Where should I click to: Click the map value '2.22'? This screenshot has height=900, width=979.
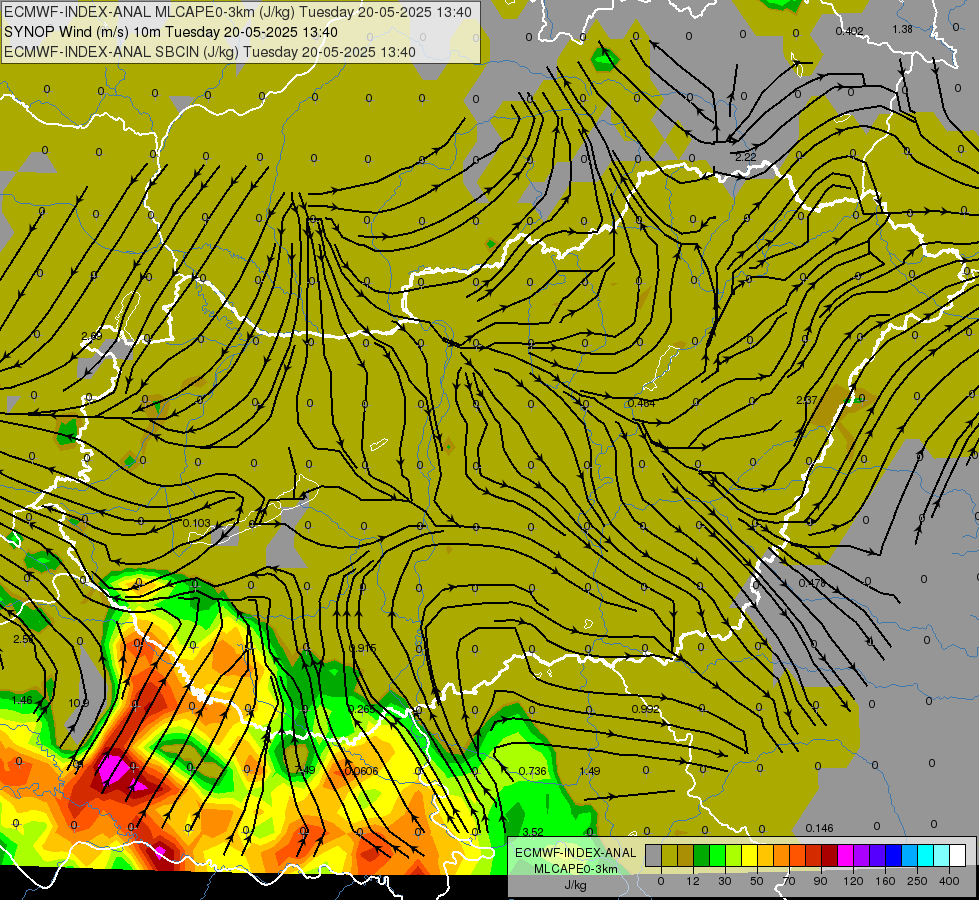(x=745, y=157)
